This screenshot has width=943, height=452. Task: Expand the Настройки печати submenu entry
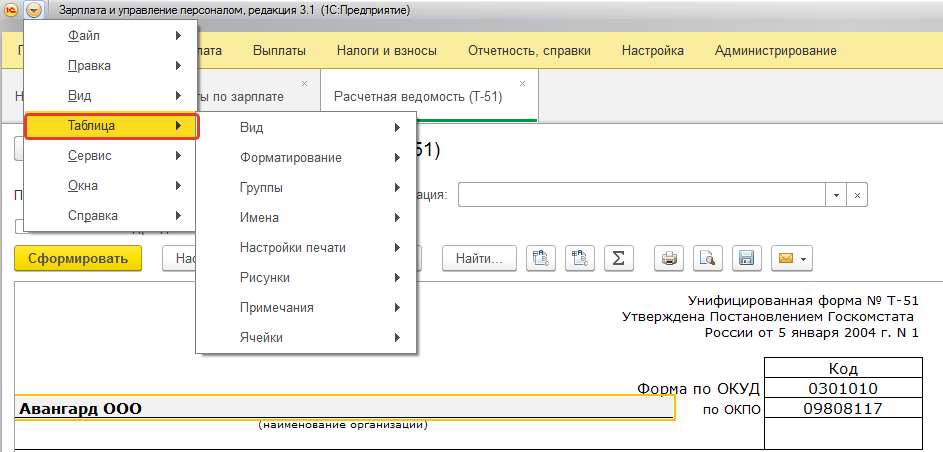coord(306,248)
